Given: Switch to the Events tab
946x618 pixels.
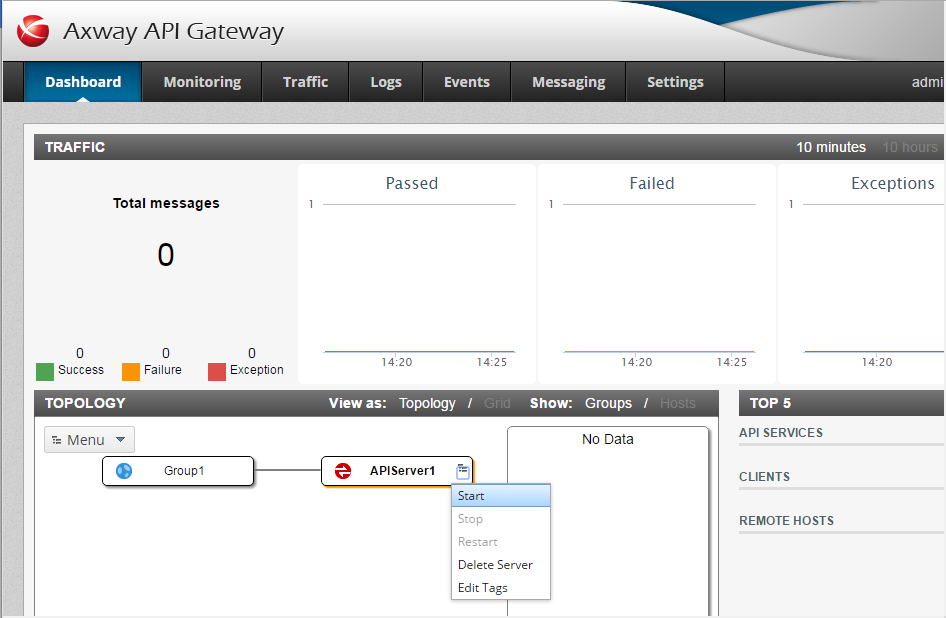Looking at the screenshot, I should 466,82.
